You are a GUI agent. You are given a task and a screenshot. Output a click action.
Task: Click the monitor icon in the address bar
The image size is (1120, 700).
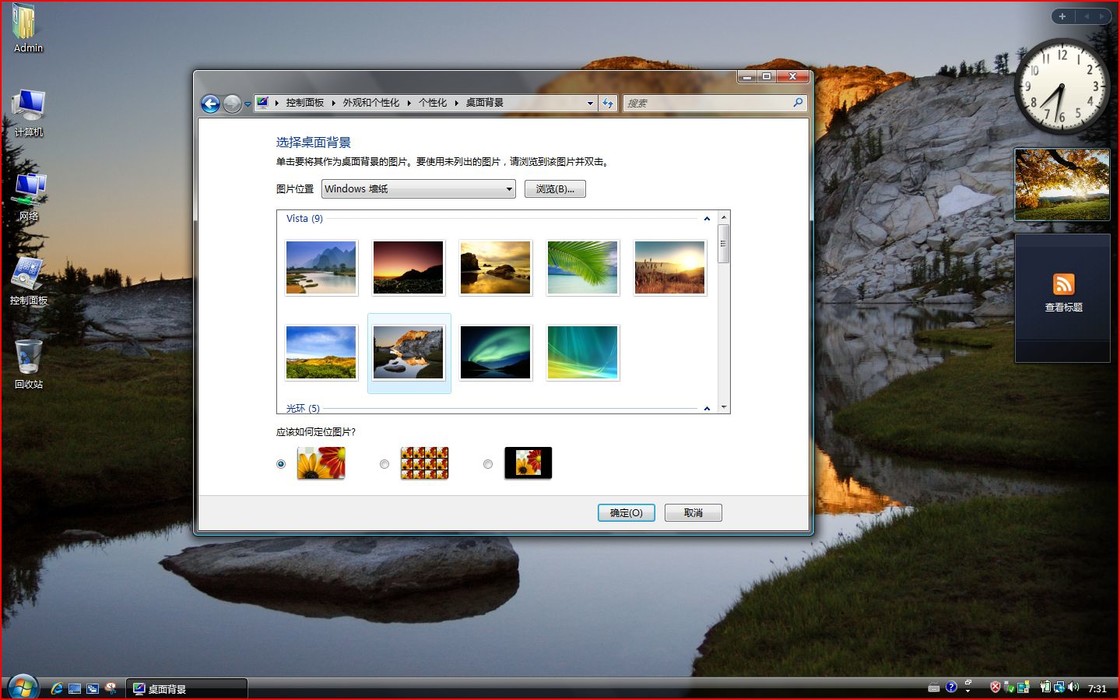coord(262,103)
